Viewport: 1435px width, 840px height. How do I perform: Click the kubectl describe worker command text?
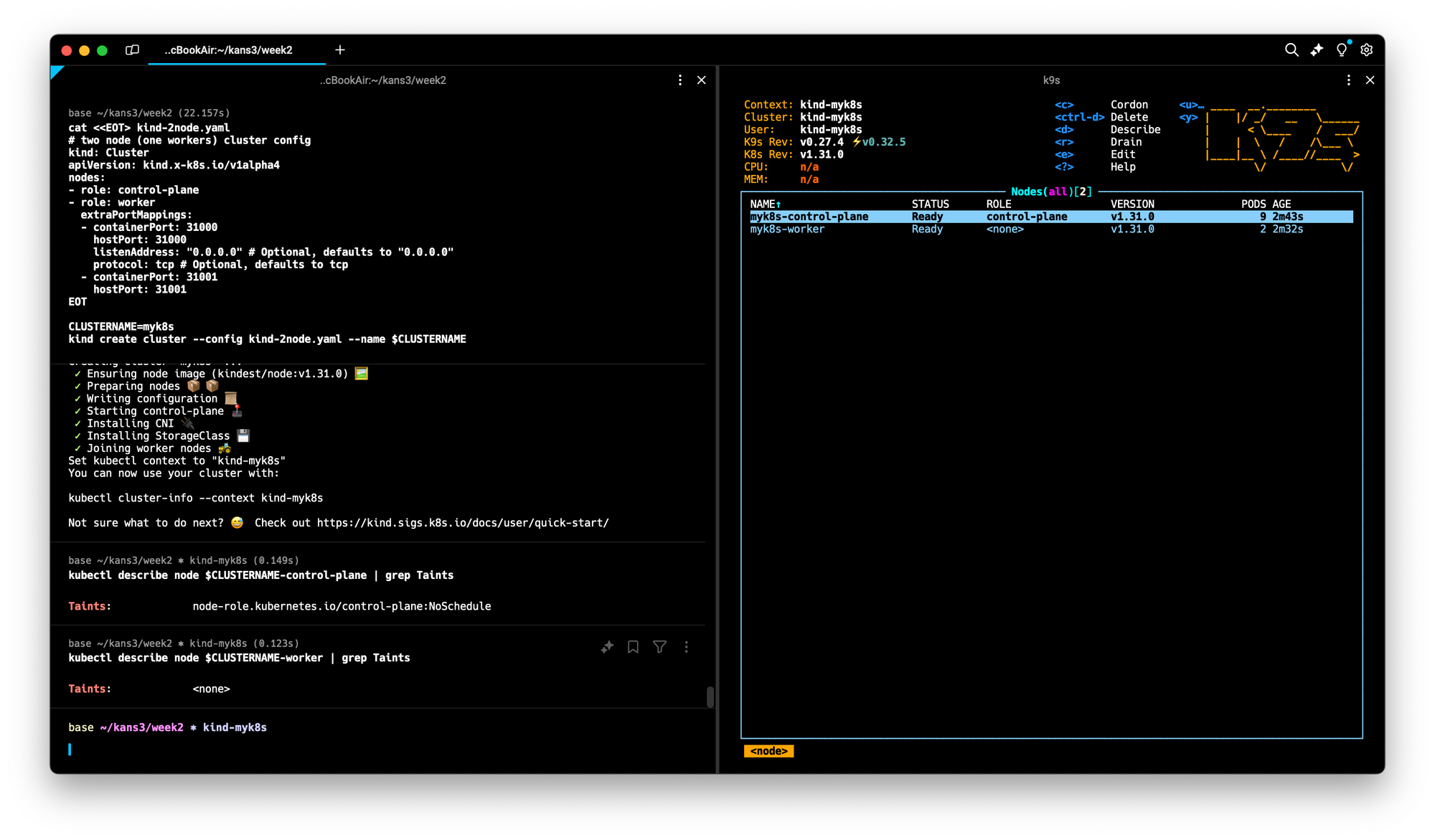(x=239, y=659)
